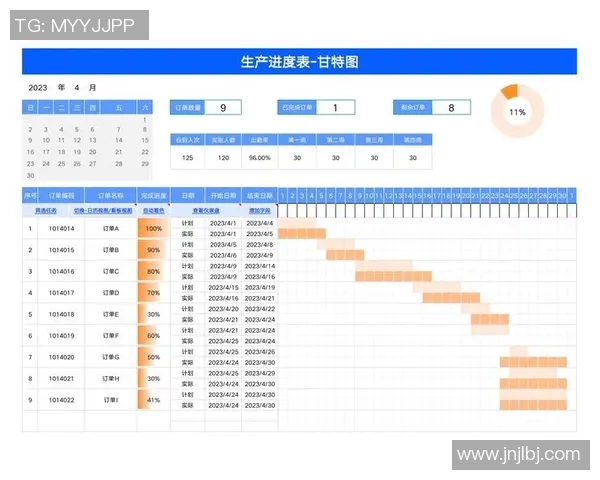
Task: Click the year cell 2023
Action: pyautogui.click(x=38, y=88)
